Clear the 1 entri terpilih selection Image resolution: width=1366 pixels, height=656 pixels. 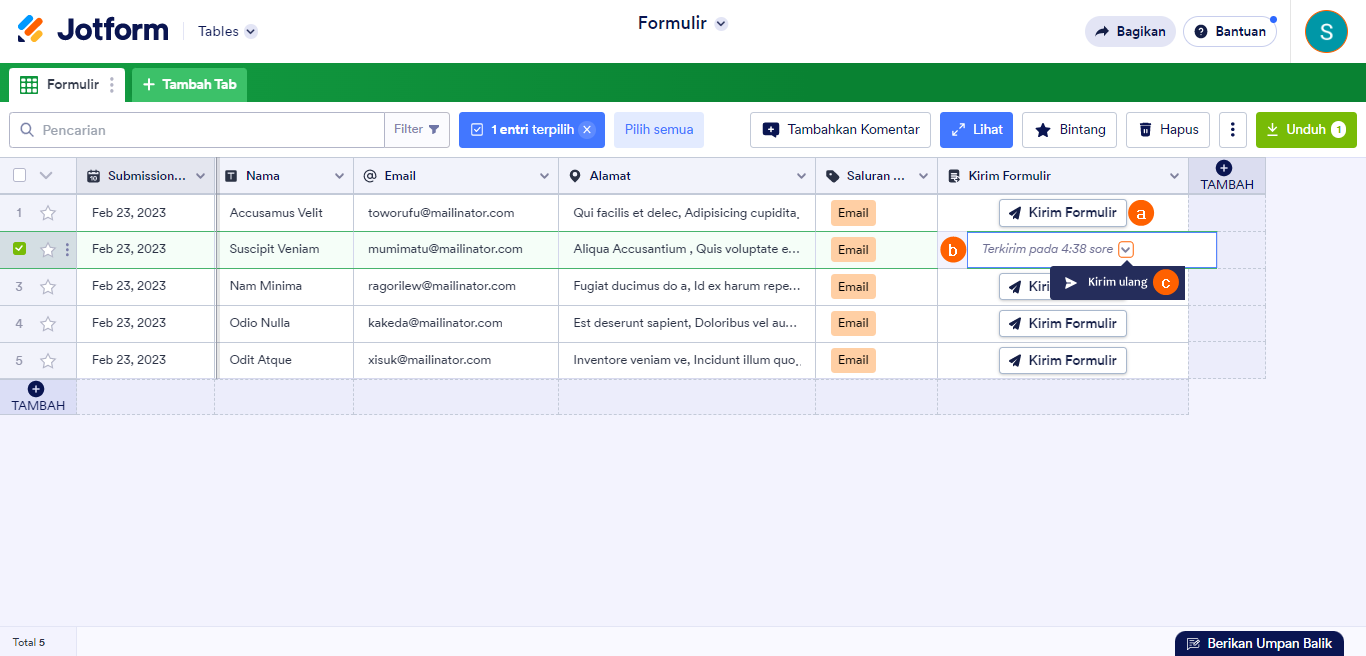coord(587,130)
